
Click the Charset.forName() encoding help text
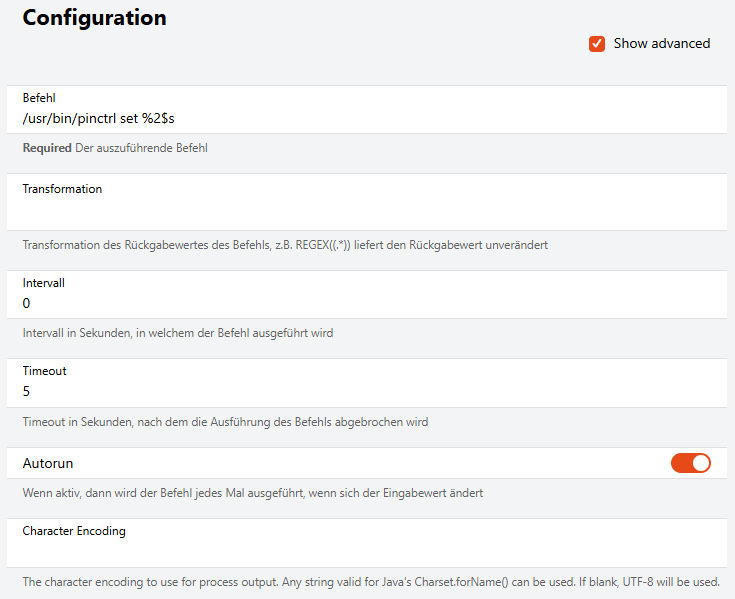click(370, 582)
